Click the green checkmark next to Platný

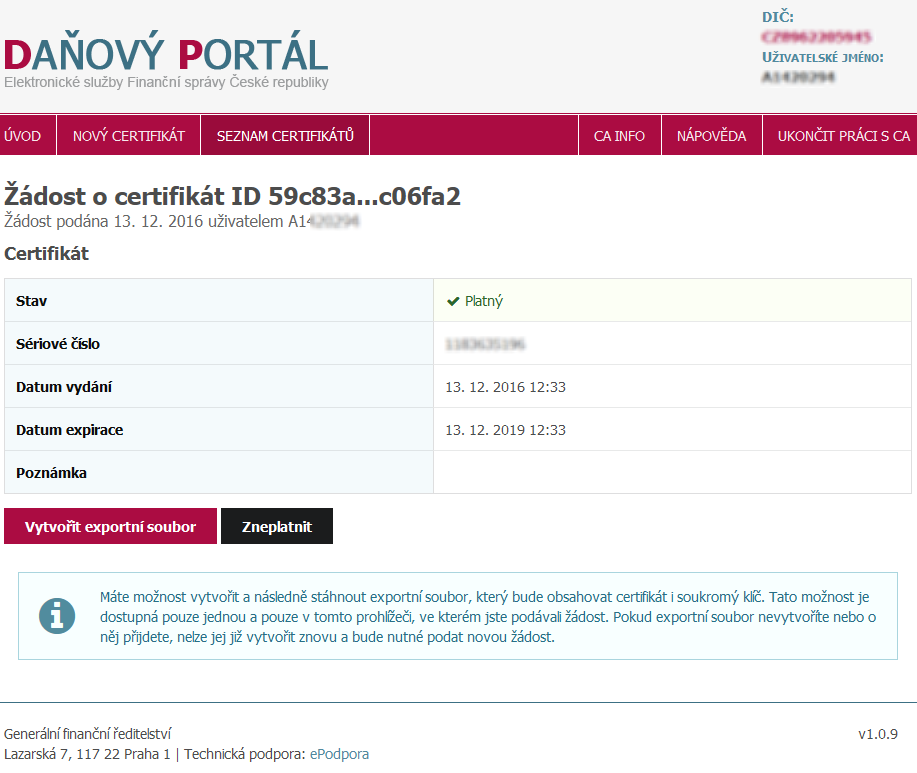pos(452,299)
